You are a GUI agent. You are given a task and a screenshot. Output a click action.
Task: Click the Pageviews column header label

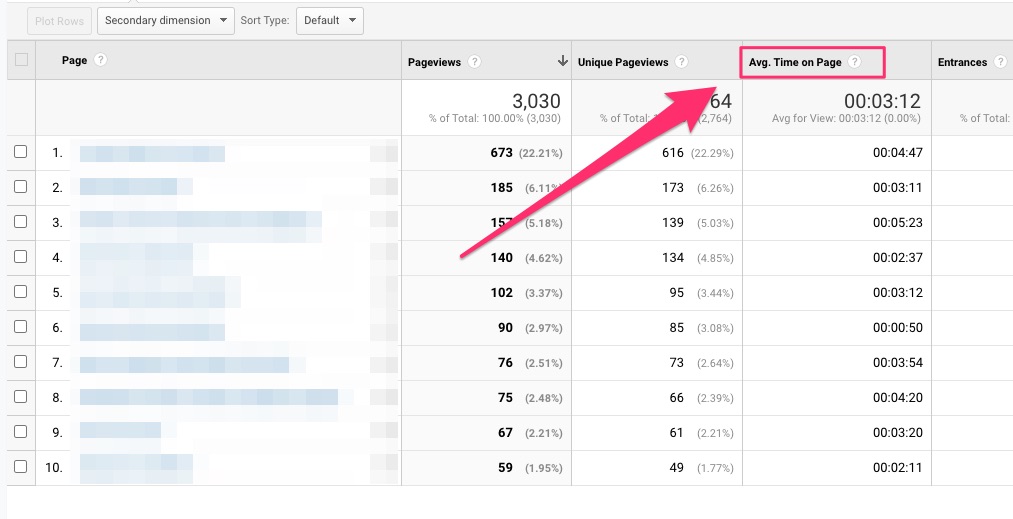coord(434,62)
